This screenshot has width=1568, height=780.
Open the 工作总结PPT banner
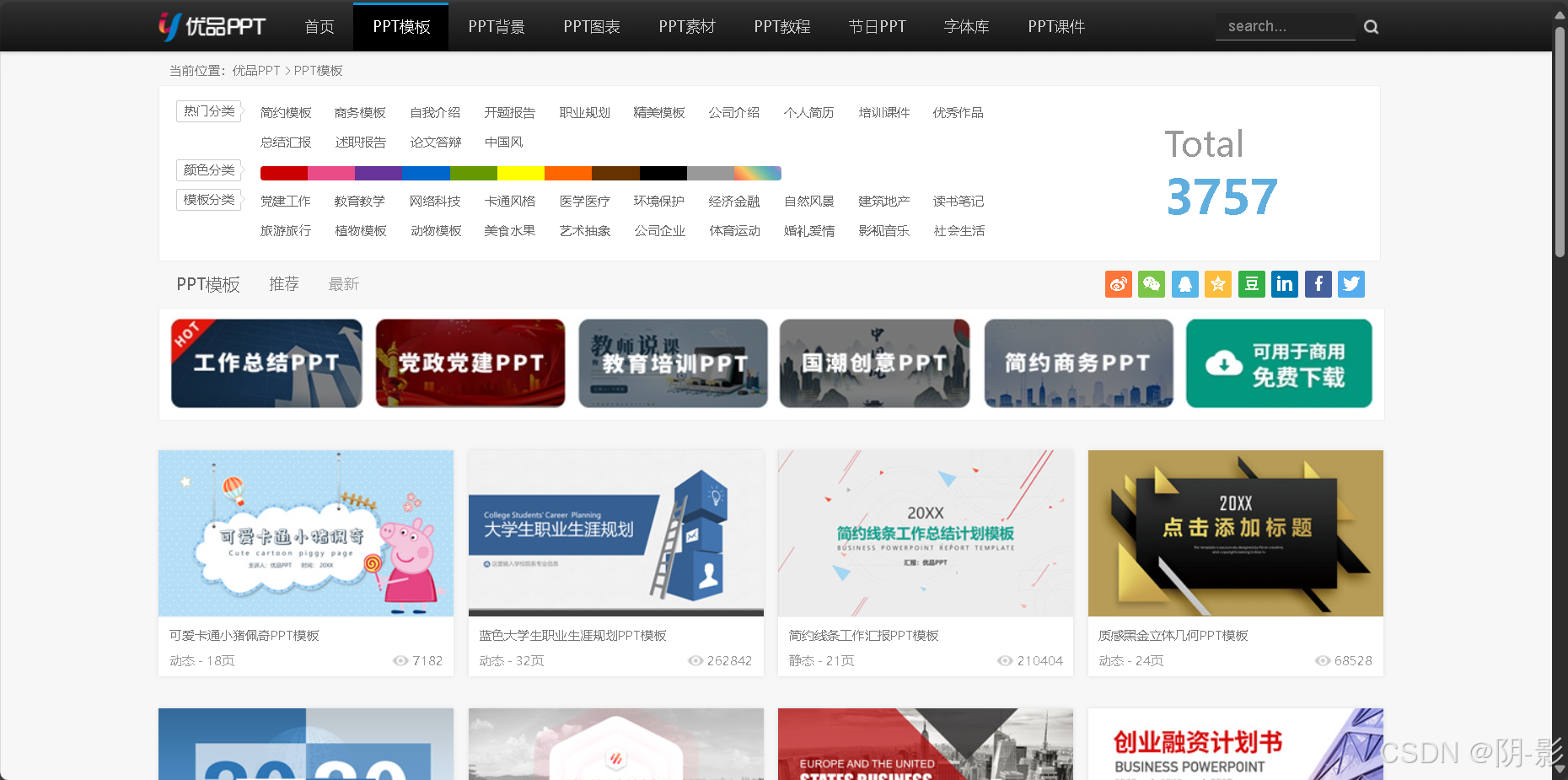tap(266, 363)
